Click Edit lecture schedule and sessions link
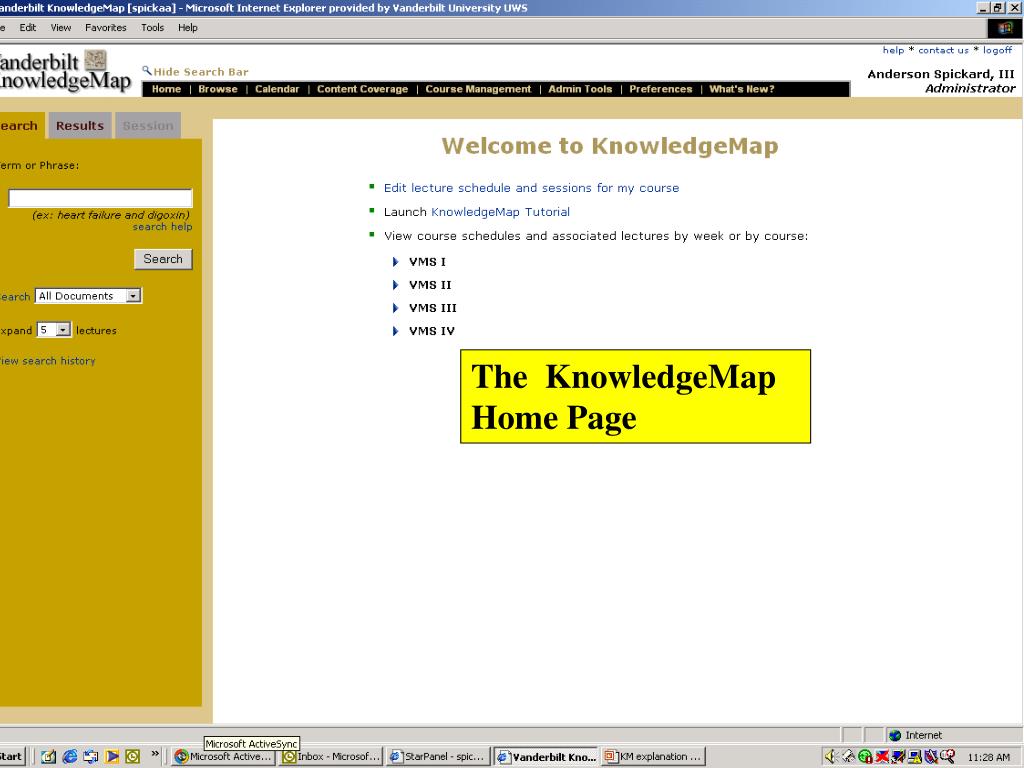 (x=532, y=188)
